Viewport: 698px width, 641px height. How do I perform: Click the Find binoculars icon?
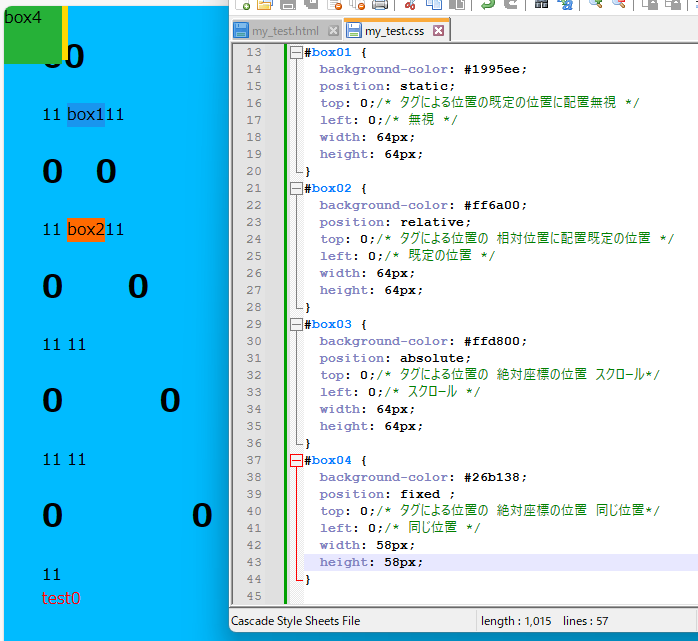[x=541, y=4]
